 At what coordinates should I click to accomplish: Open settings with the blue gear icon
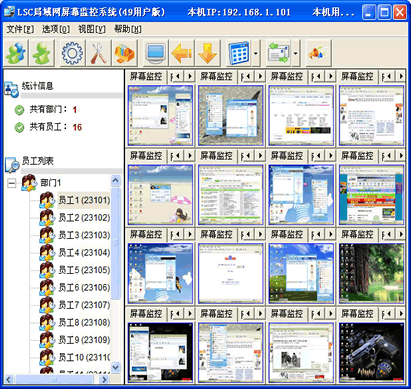click(x=72, y=53)
